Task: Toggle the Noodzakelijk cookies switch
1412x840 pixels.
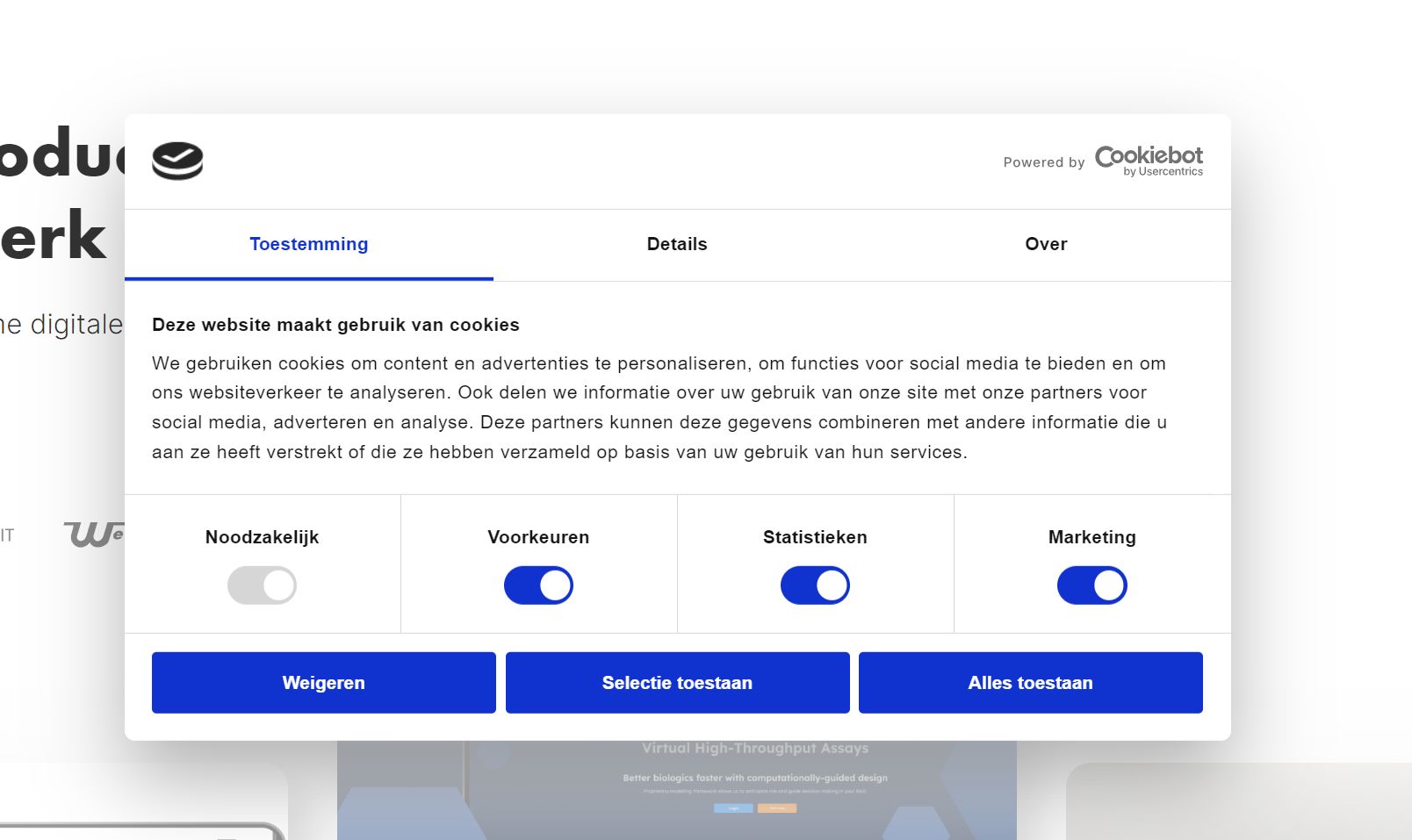Action: tap(262, 585)
